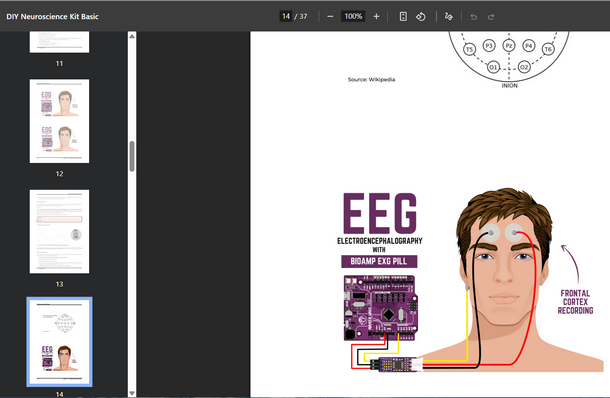Click the thumbnail sidebar scrollbar handle

[x=132, y=156]
